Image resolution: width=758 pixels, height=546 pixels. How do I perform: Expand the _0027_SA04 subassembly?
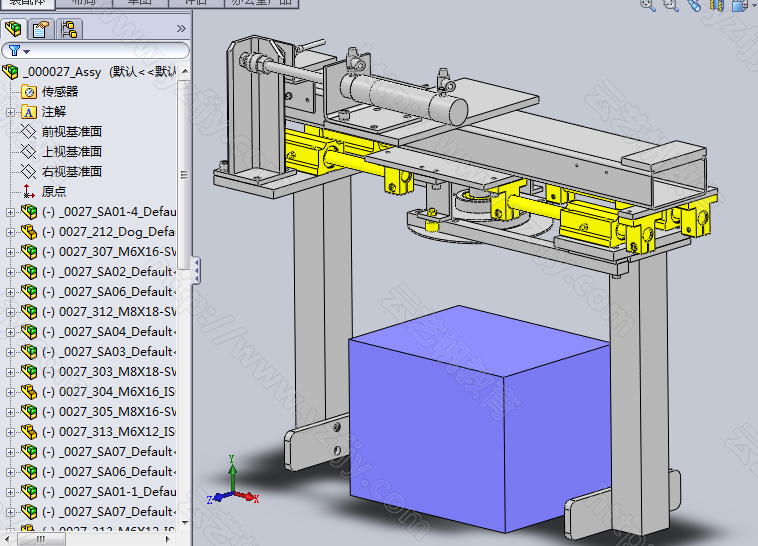[x=10, y=332]
